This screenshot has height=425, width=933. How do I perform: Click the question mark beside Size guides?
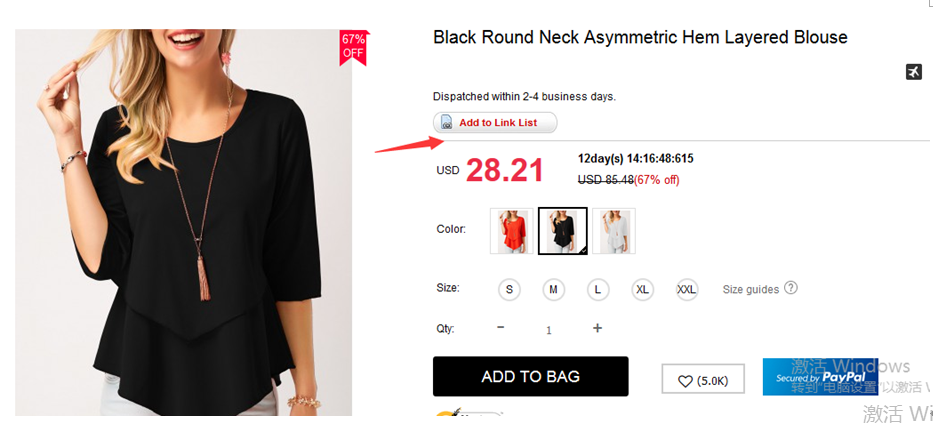coord(791,288)
